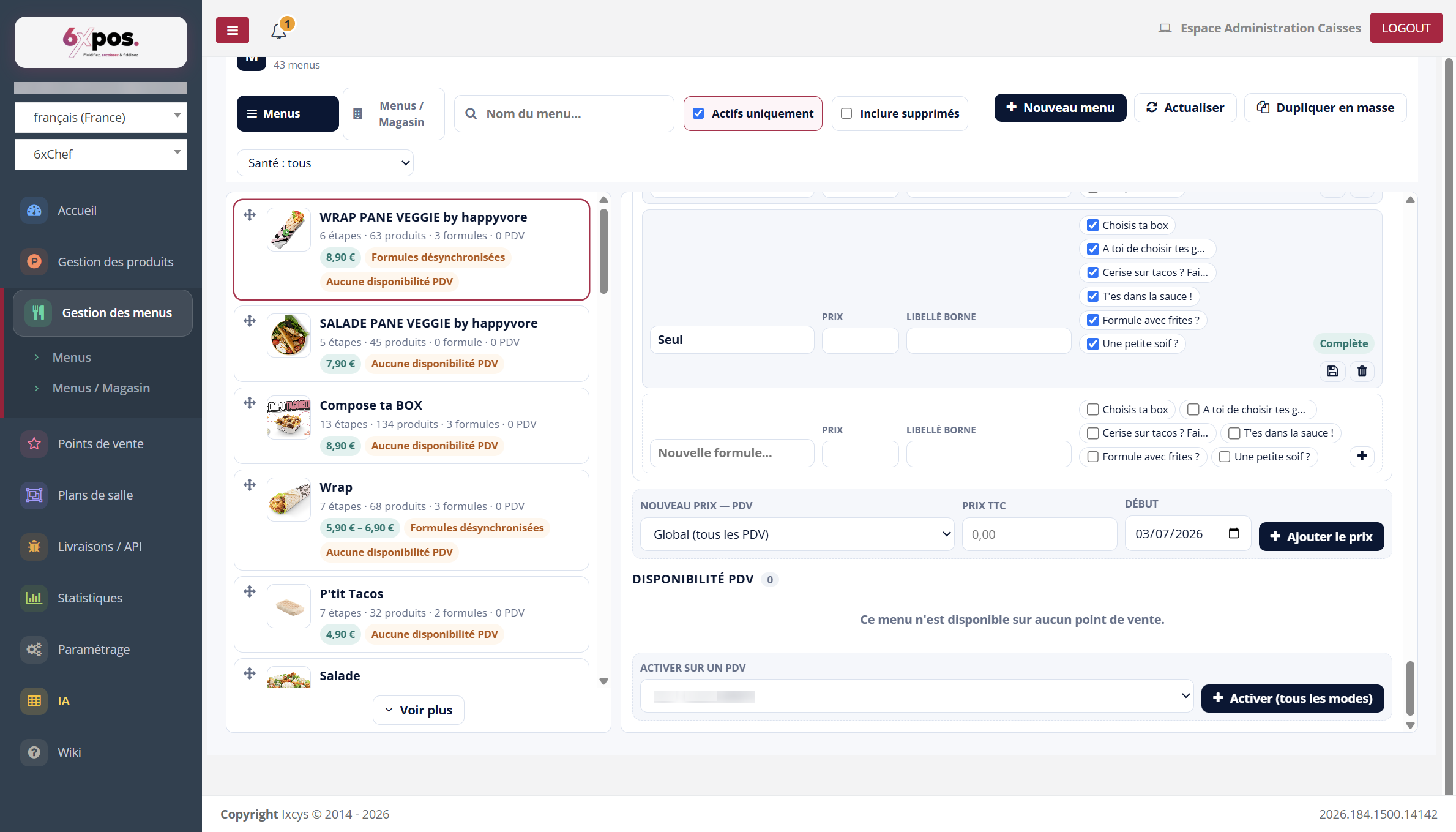Open Livraisons / API section
The image size is (1456, 832).
pos(99,547)
